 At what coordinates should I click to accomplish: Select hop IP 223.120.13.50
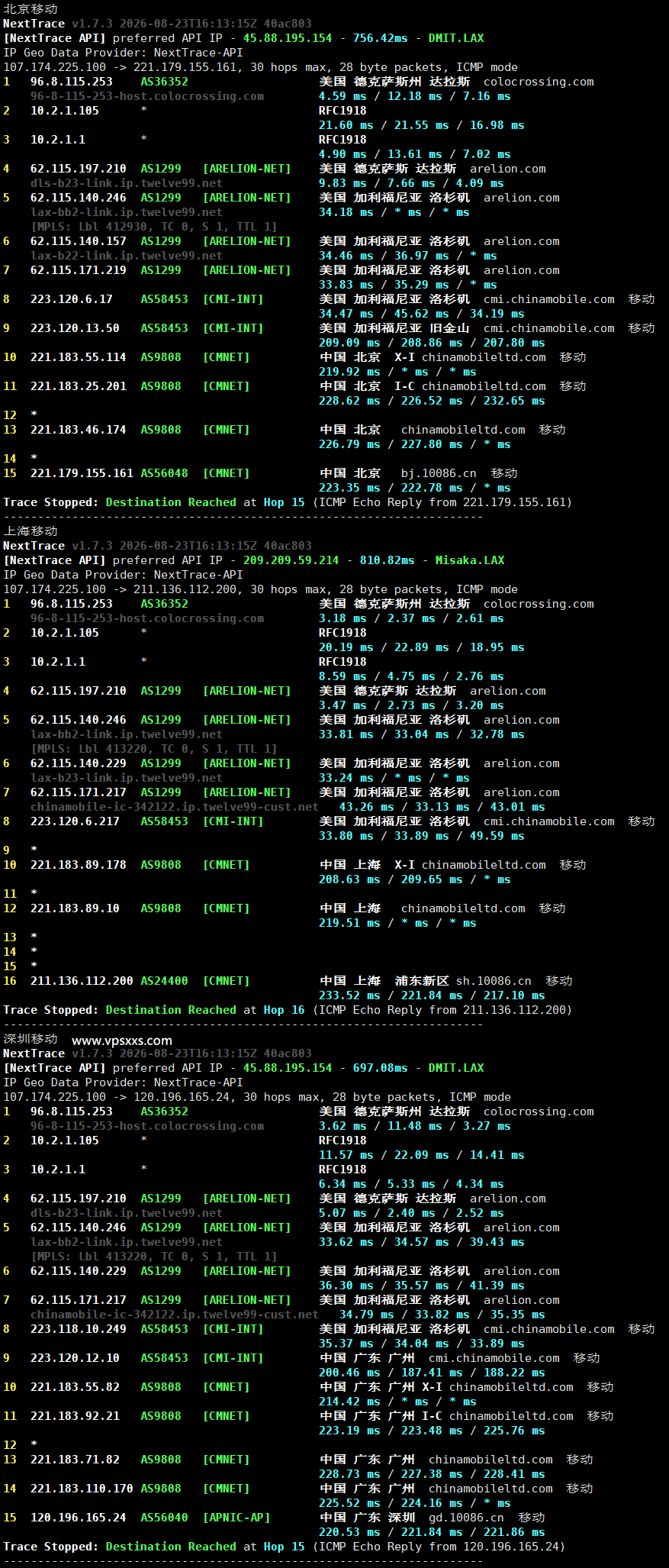click(75, 328)
